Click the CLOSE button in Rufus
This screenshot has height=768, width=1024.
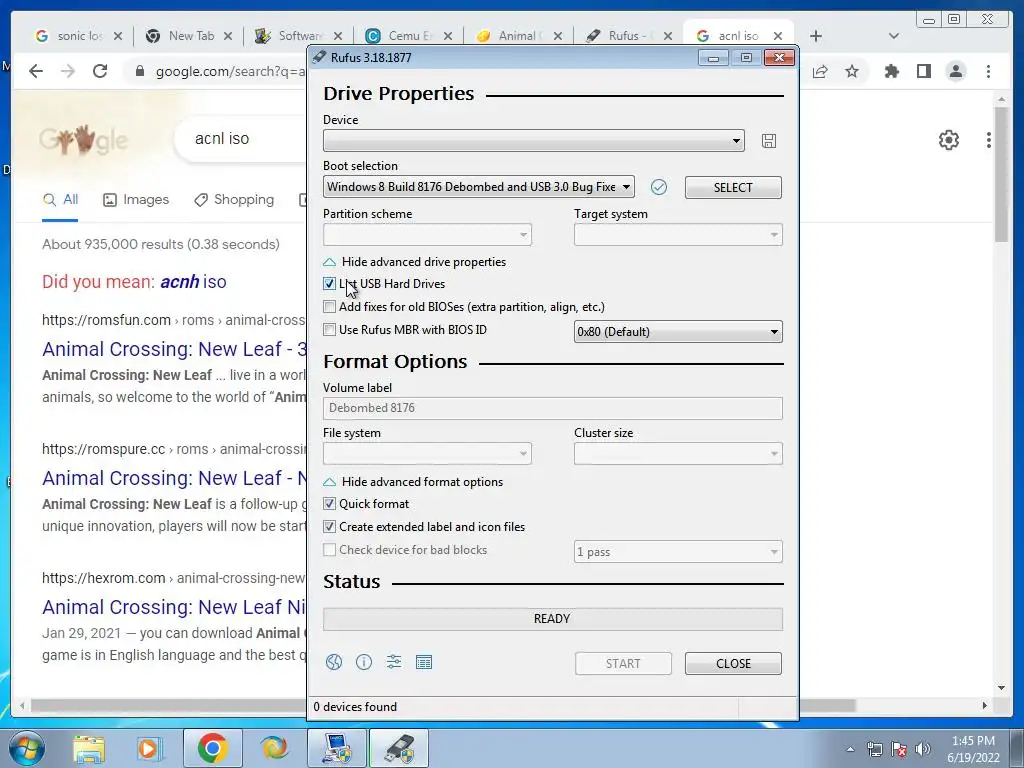coord(733,664)
